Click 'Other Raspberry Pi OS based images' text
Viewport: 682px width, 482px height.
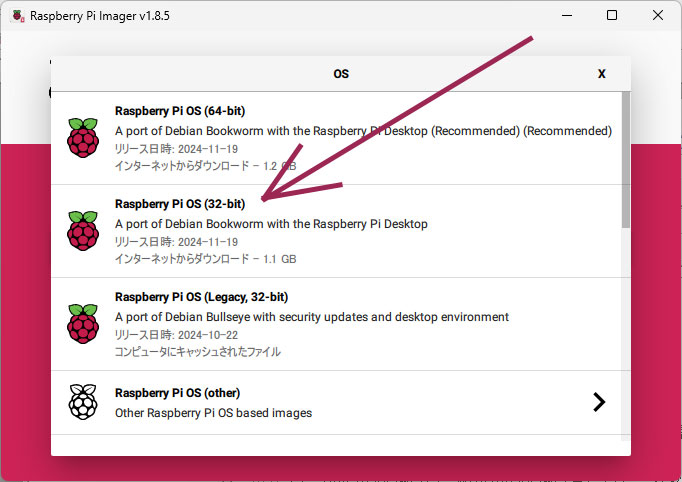pos(214,413)
